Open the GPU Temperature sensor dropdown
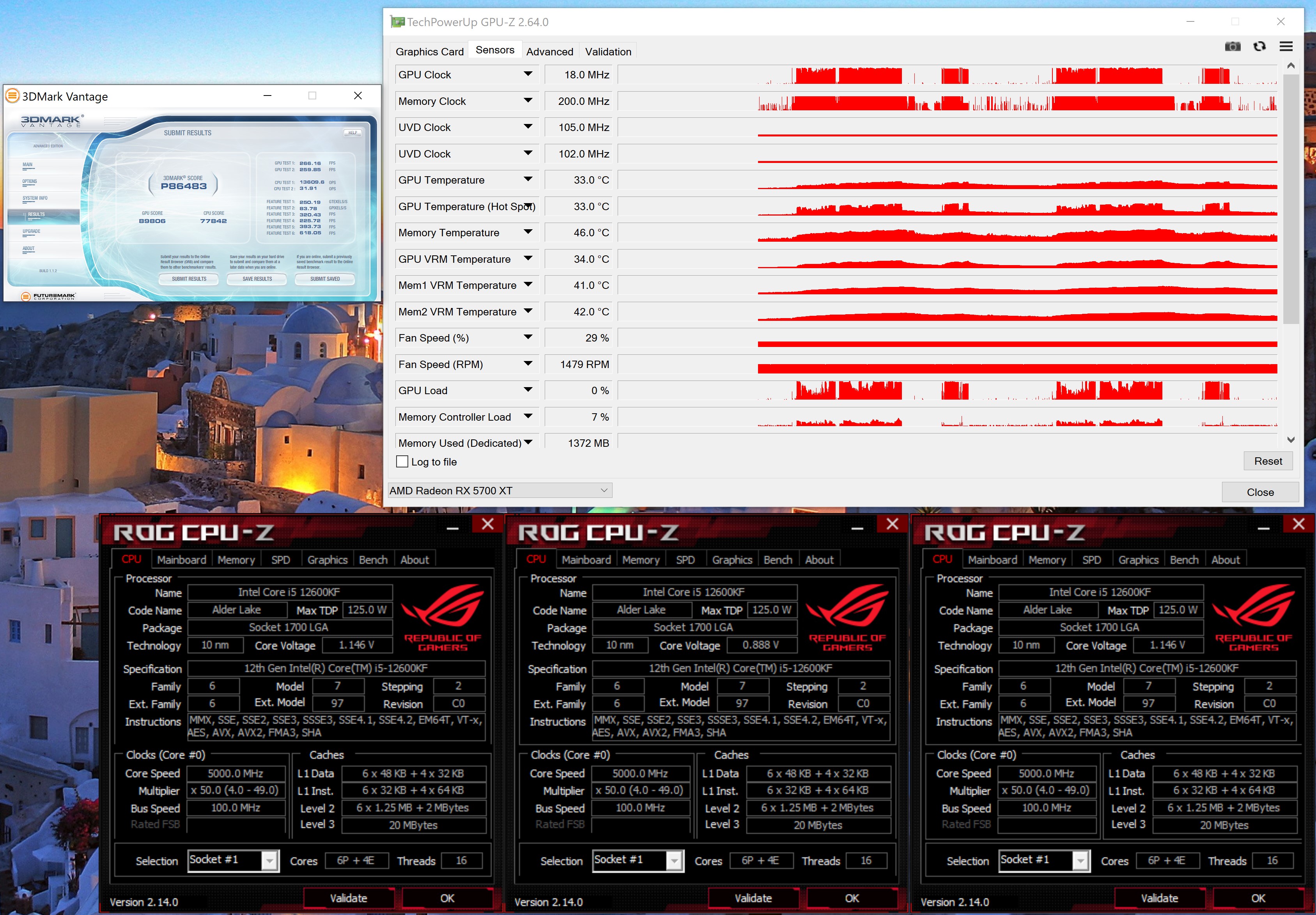Image resolution: width=1316 pixels, height=915 pixels. coord(528,180)
